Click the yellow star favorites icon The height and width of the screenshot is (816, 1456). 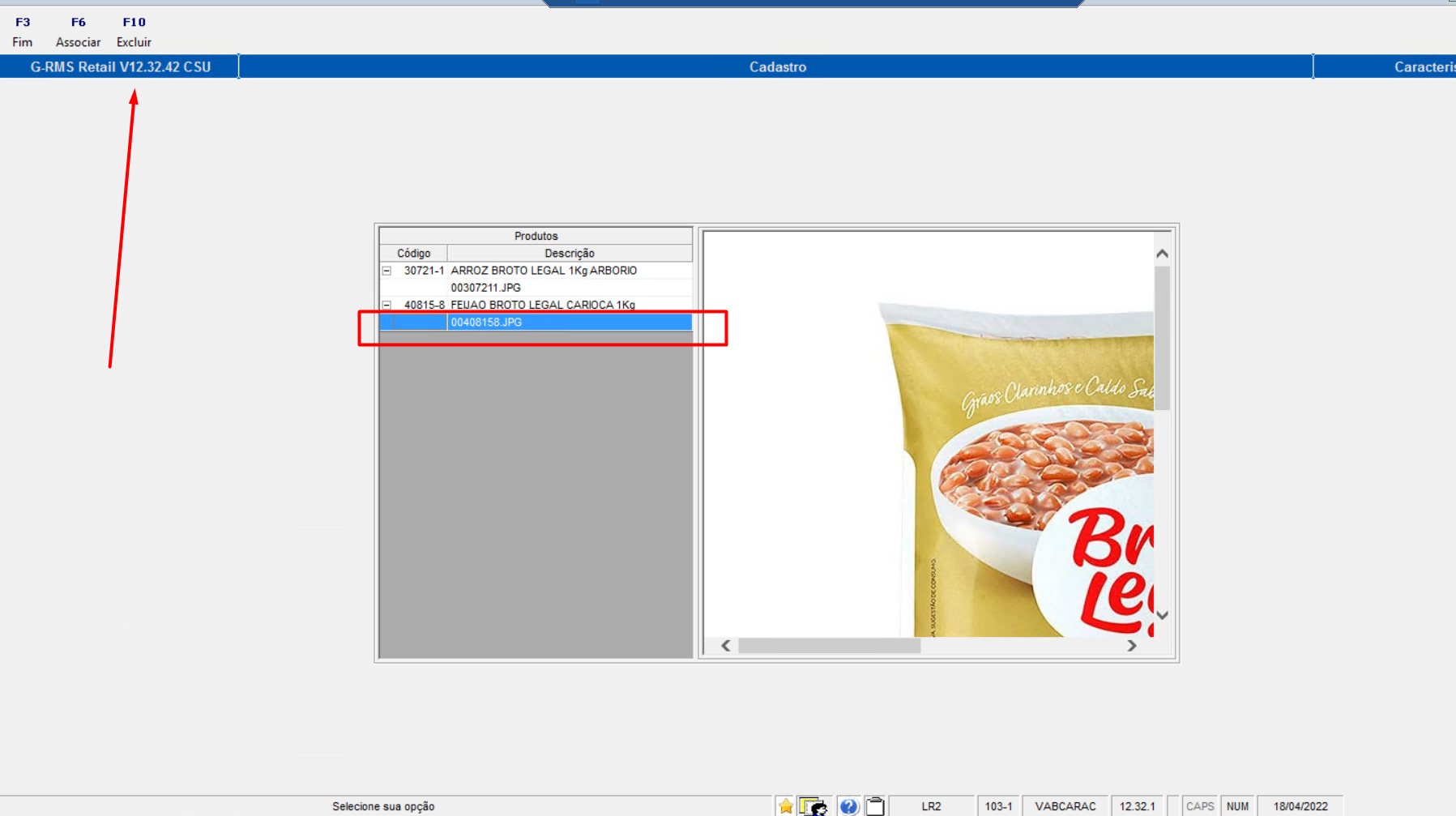(x=785, y=806)
